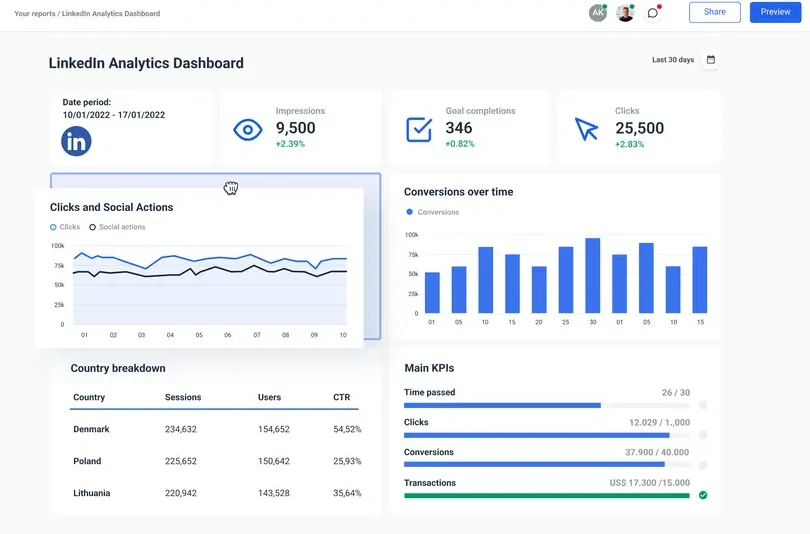The width and height of the screenshot is (810, 534).
Task: Click the first conversions bar at 01
Action: [432, 292]
